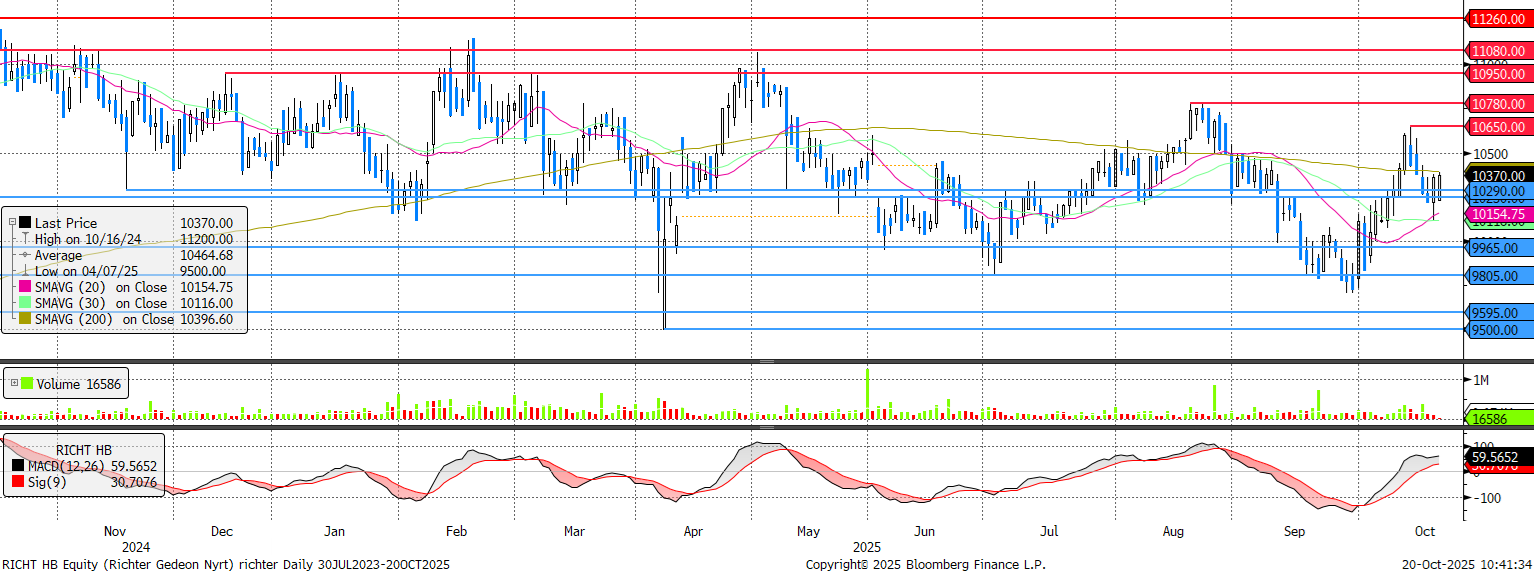
Task: Click the green Volume color swatch
Action: [x=27, y=383]
